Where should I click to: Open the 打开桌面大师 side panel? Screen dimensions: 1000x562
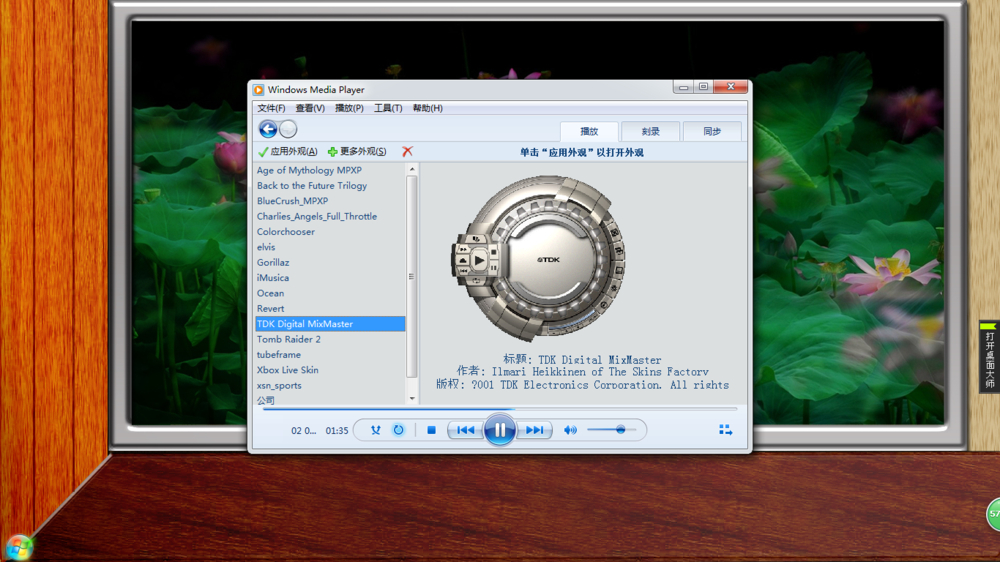(989, 356)
